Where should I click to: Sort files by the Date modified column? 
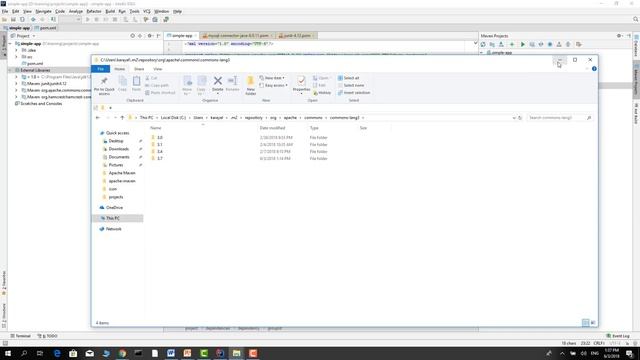pos(272,128)
